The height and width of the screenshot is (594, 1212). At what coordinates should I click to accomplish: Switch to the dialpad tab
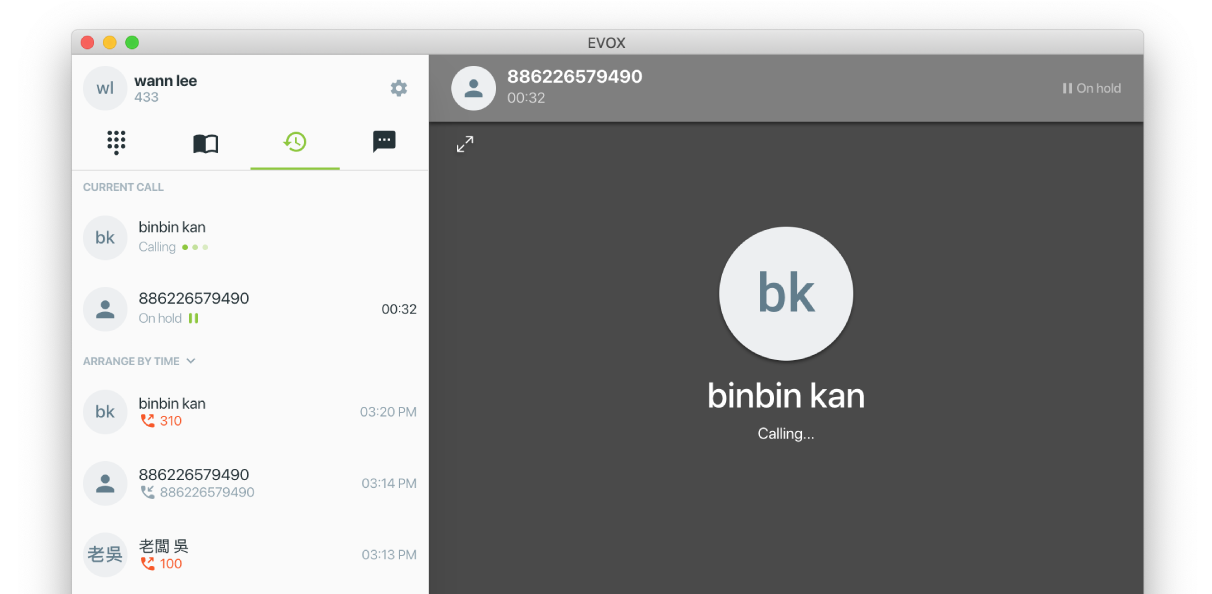click(x=116, y=142)
